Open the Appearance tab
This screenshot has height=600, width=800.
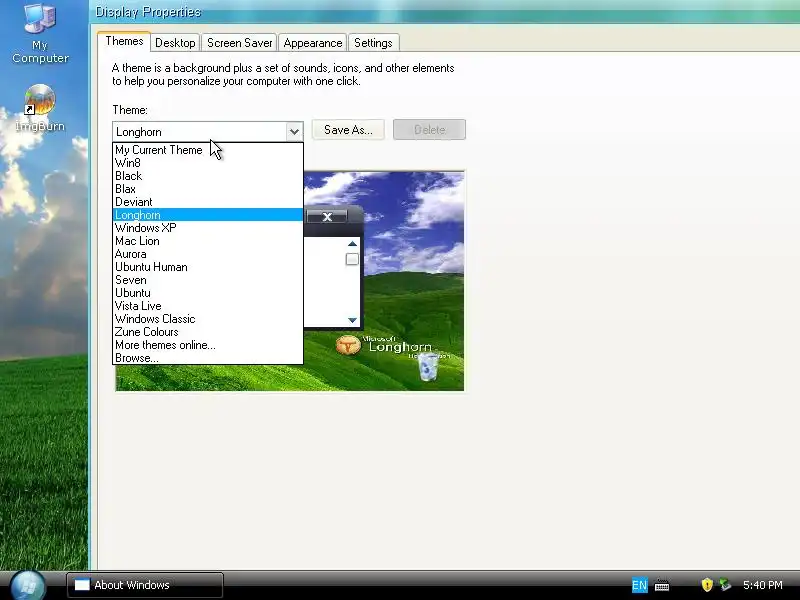point(313,43)
